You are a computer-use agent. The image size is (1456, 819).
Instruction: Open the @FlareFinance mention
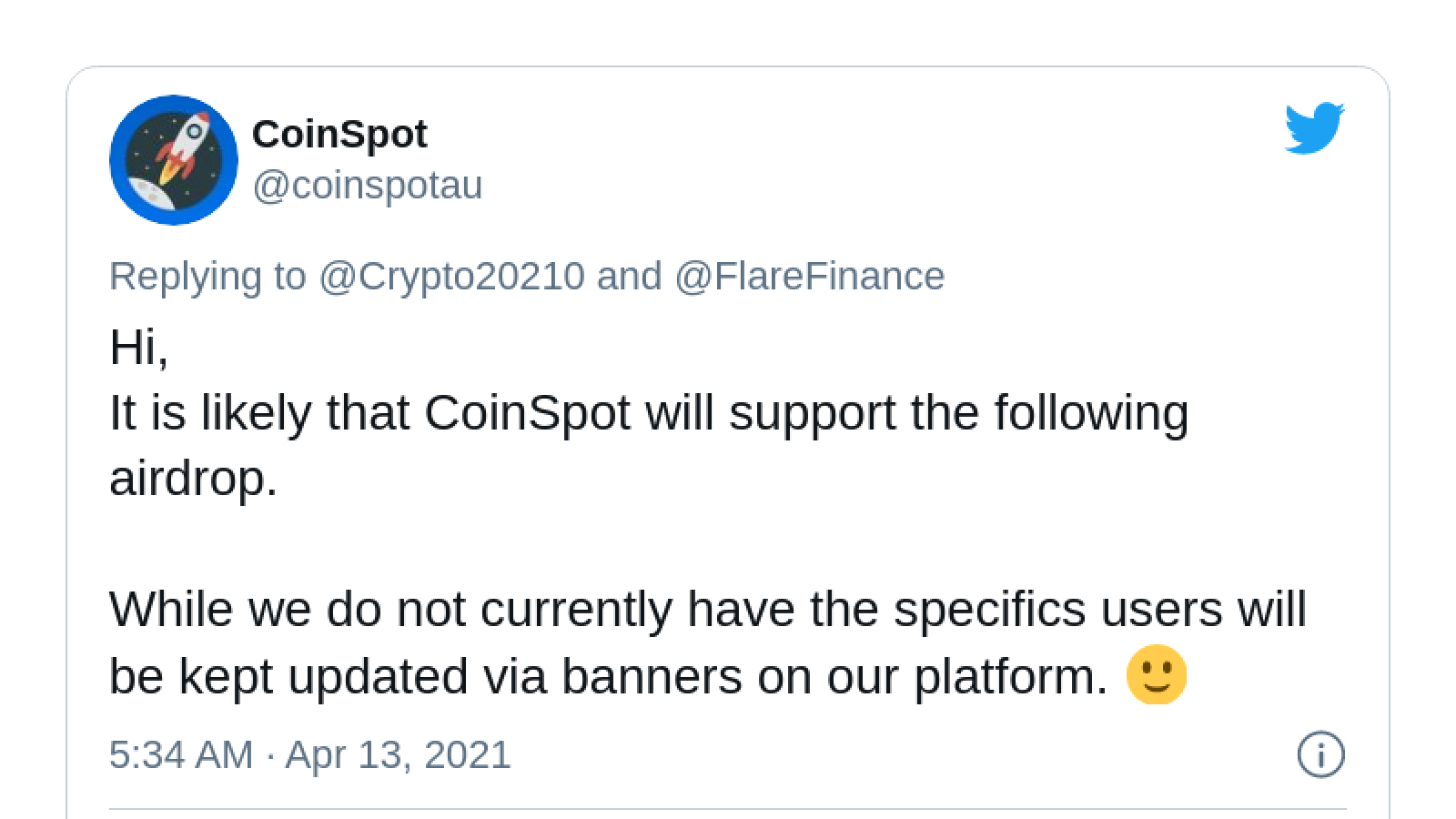[x=809, y=276]
